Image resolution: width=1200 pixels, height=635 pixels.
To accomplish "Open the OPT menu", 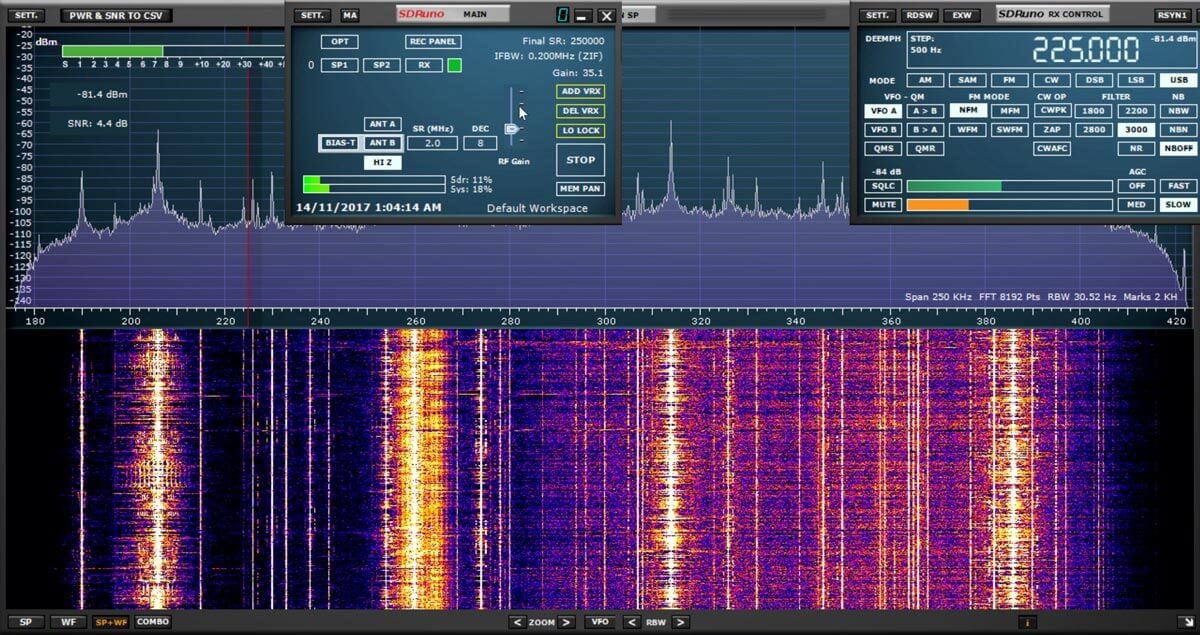I will [339, 41].
